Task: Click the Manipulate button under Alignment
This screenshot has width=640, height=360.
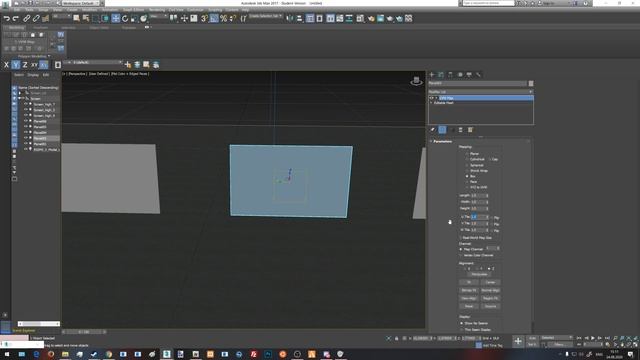Action: (x=480, y=275)
